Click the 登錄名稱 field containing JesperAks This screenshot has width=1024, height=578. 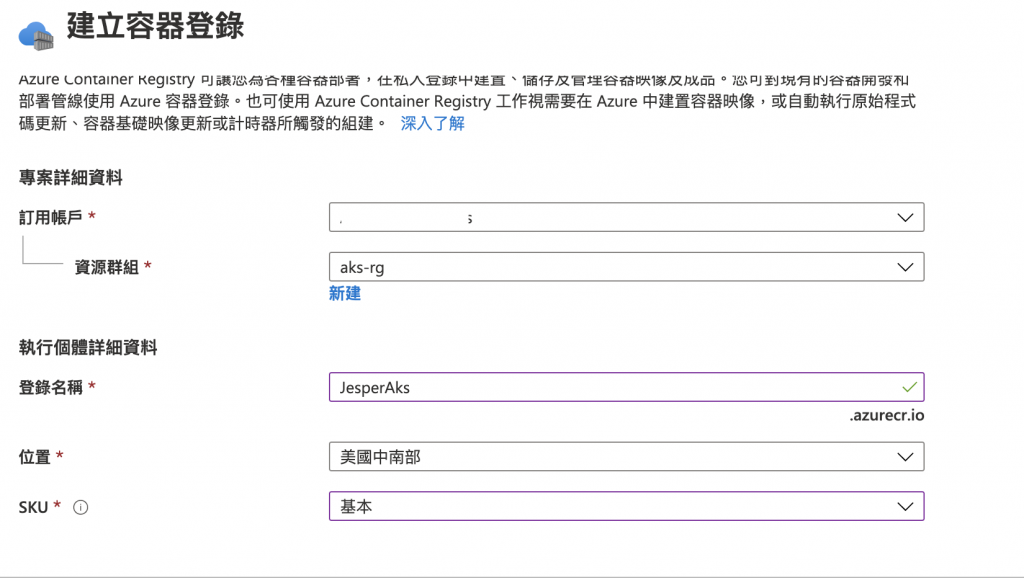point(626,387)
